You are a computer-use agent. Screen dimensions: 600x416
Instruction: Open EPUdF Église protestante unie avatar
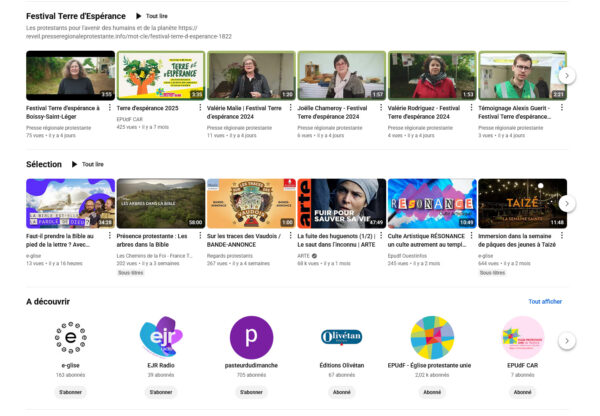coord(432,338)
